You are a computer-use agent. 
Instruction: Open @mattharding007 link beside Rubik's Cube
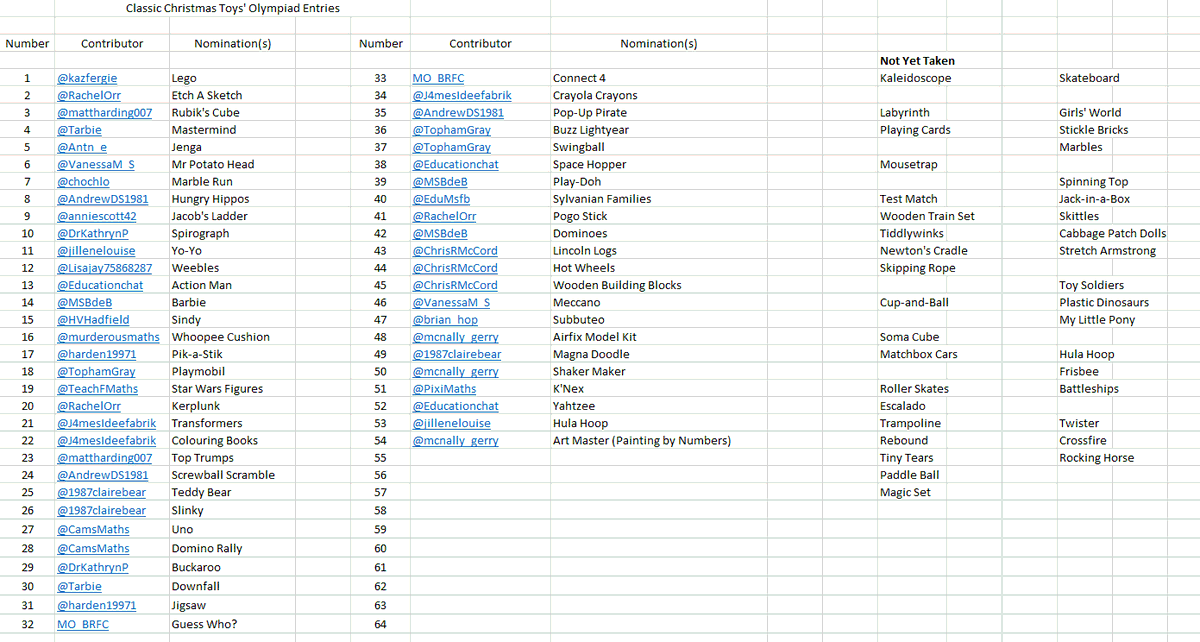pyautogui.click(x=105, y=113)
